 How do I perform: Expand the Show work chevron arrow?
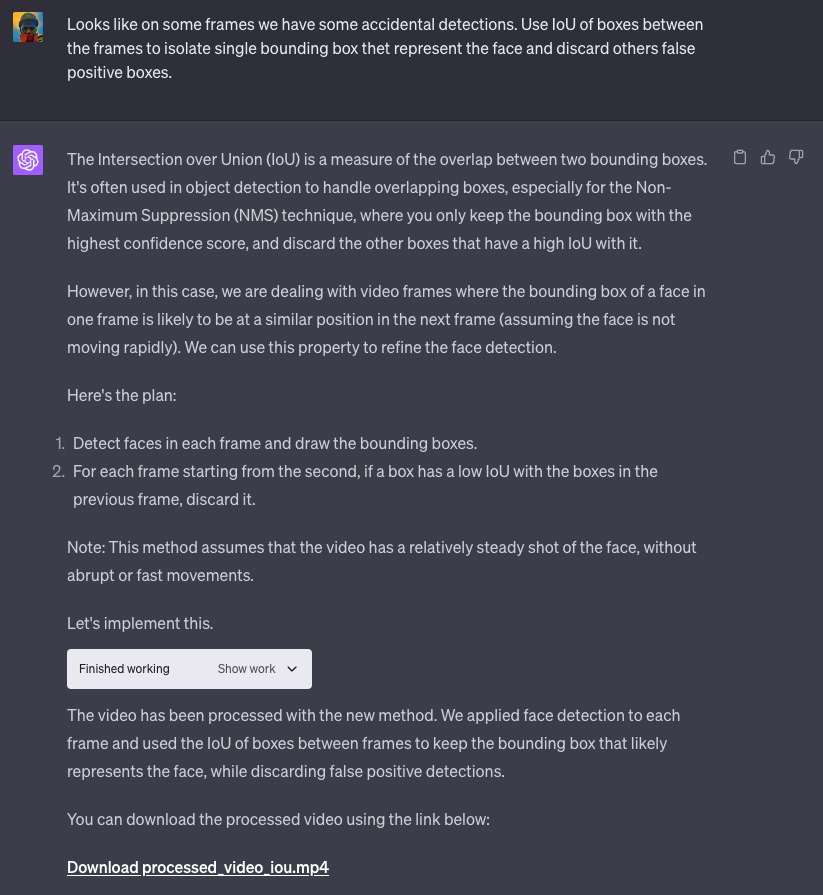(x=292, y=669)
